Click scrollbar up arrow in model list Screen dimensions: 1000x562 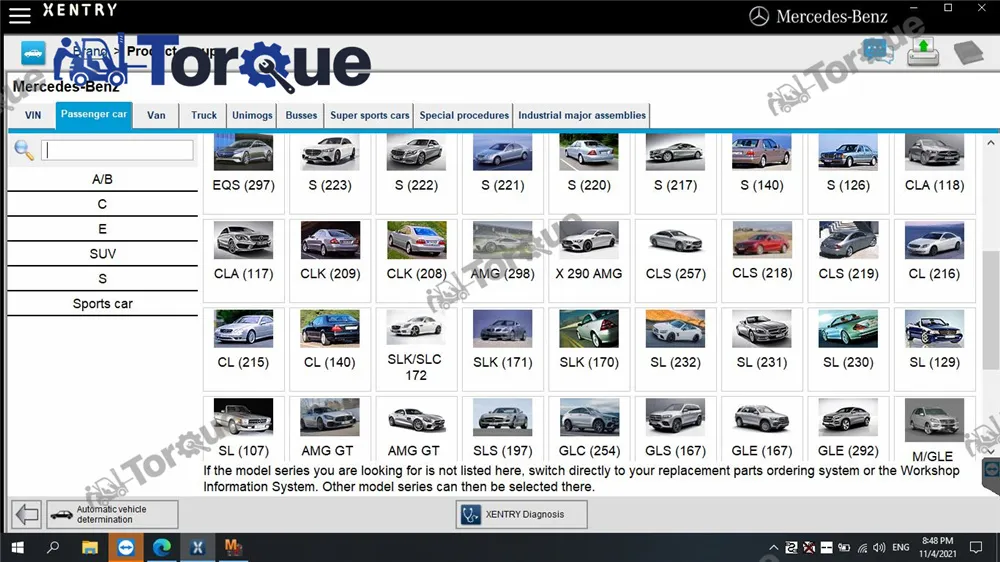pos(990,143)
